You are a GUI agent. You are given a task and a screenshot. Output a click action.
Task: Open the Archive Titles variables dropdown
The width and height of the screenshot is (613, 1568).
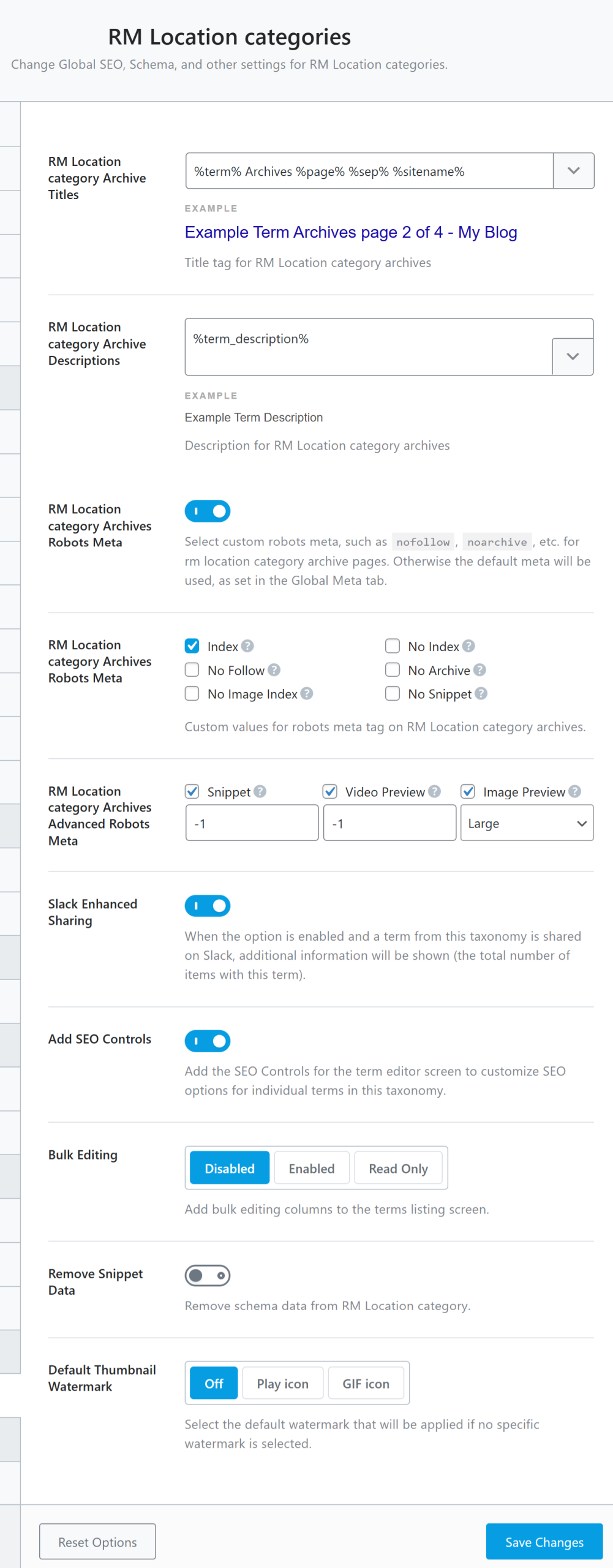click(x=573, y=171)
